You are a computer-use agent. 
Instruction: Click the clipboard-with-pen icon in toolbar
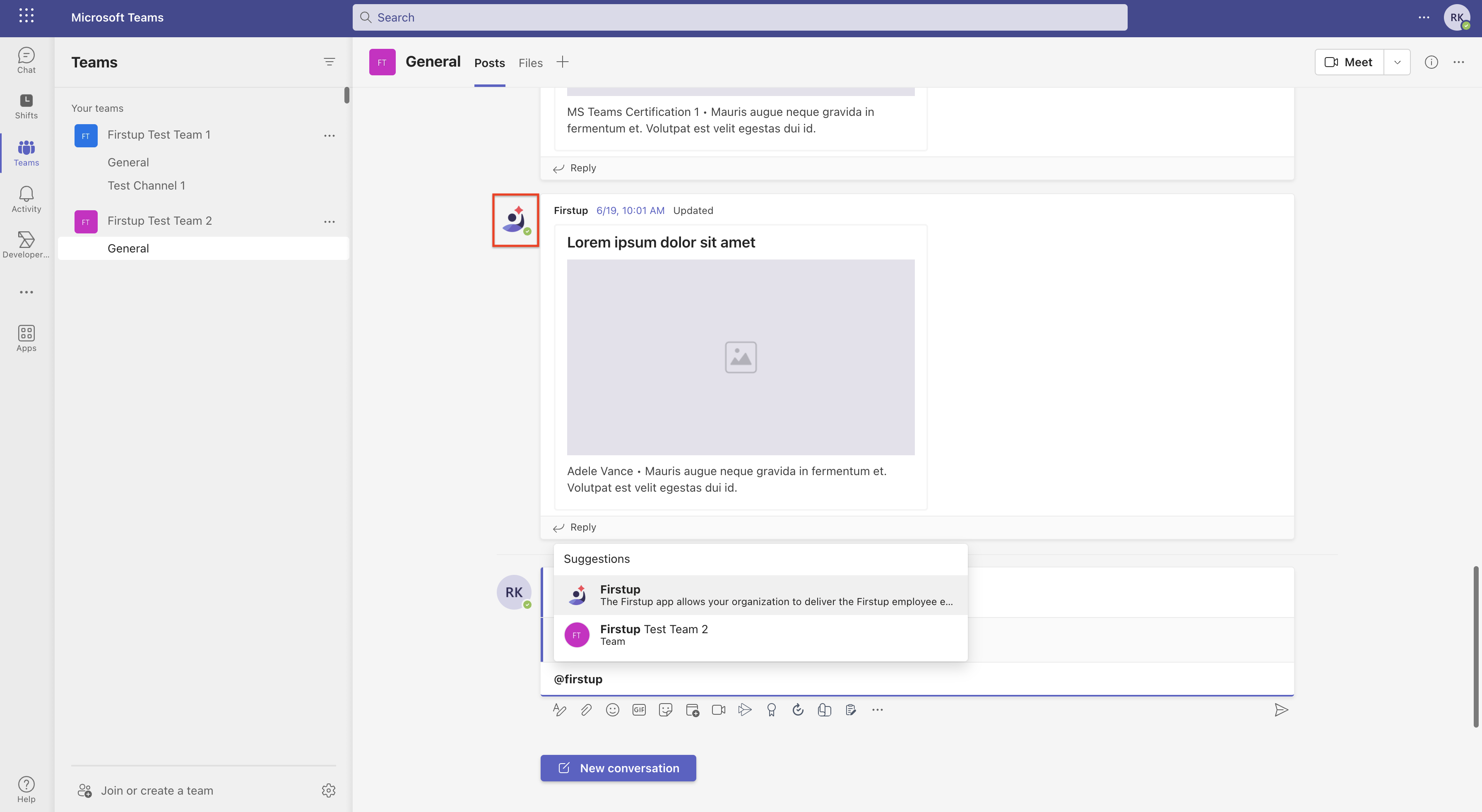851,710
